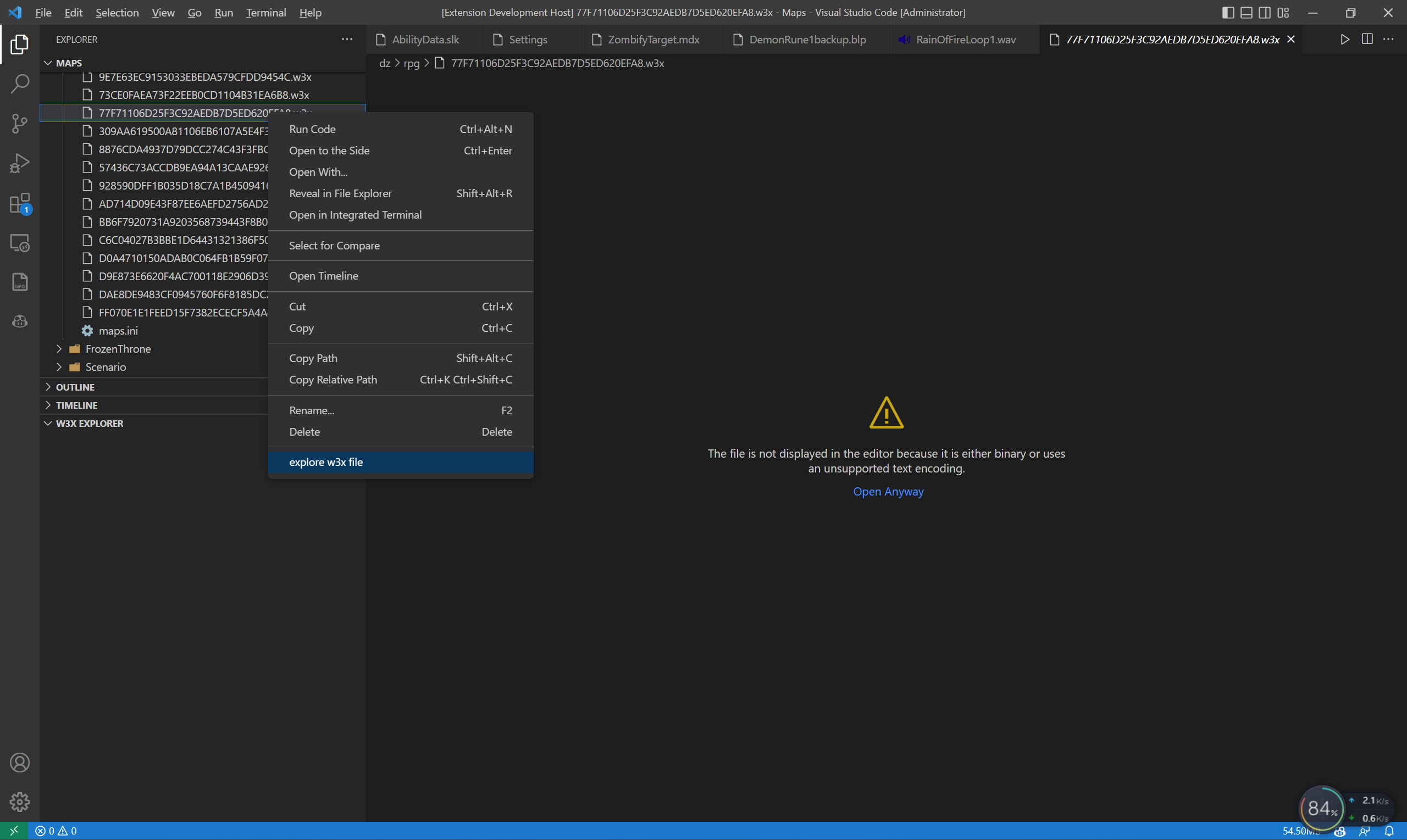Choose 'Rename...' in context menu
Image resolution: width=1407 pixels, height=840 pixels.
click(x=401, y=410)
